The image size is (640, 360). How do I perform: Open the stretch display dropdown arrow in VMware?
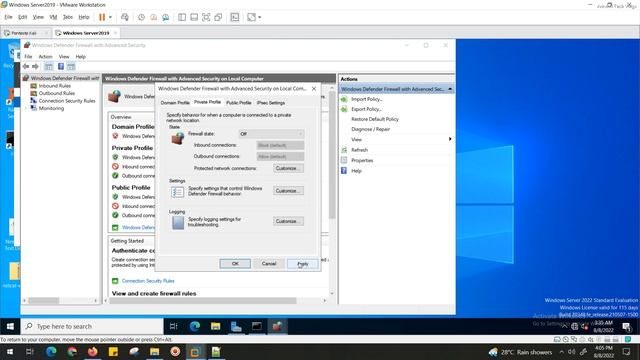[x=260, y=17]
